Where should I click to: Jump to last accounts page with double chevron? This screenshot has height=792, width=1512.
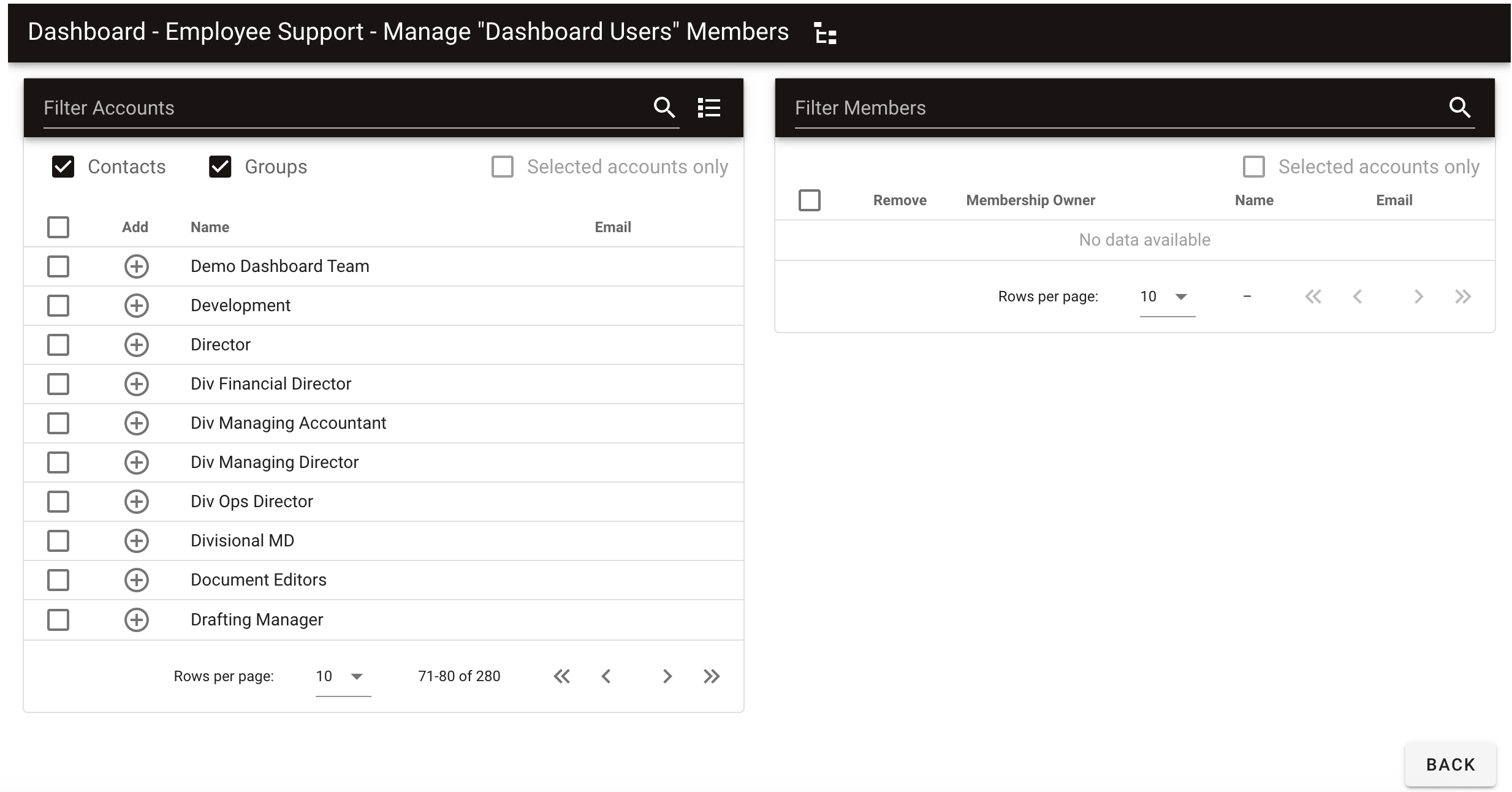712,676
